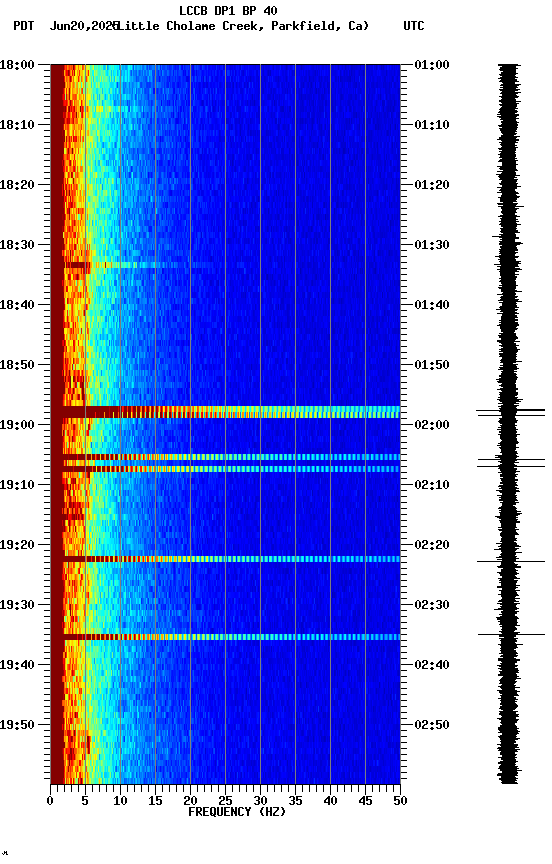552x864 pixels.
Task: Click the 02:50 UTC time label
Action: click(x=432, y=725)
